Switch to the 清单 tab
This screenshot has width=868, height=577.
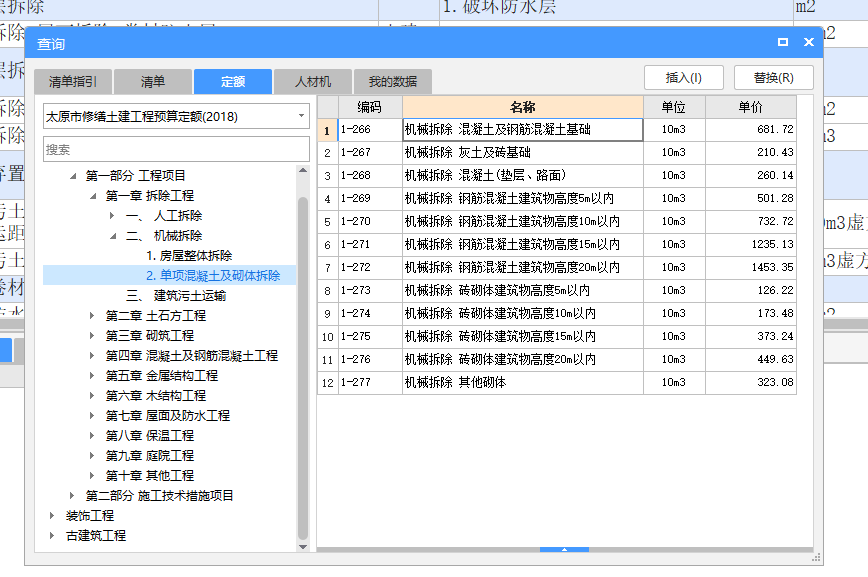pyautogui.click(x=153, y=82)
